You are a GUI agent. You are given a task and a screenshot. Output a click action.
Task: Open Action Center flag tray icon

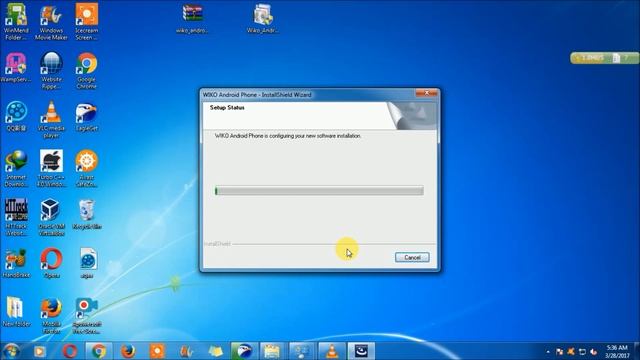560,352
